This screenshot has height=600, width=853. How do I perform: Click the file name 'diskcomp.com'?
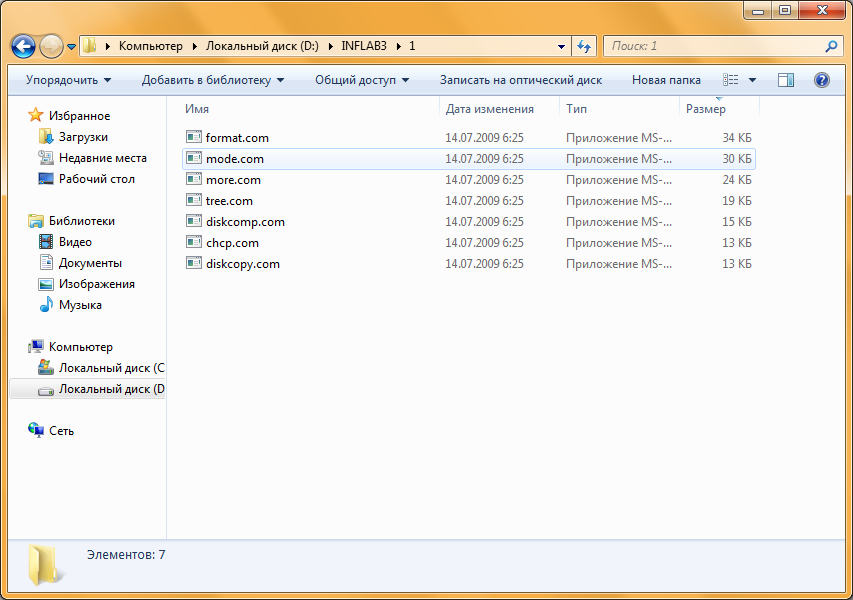(x=245, y=222)
